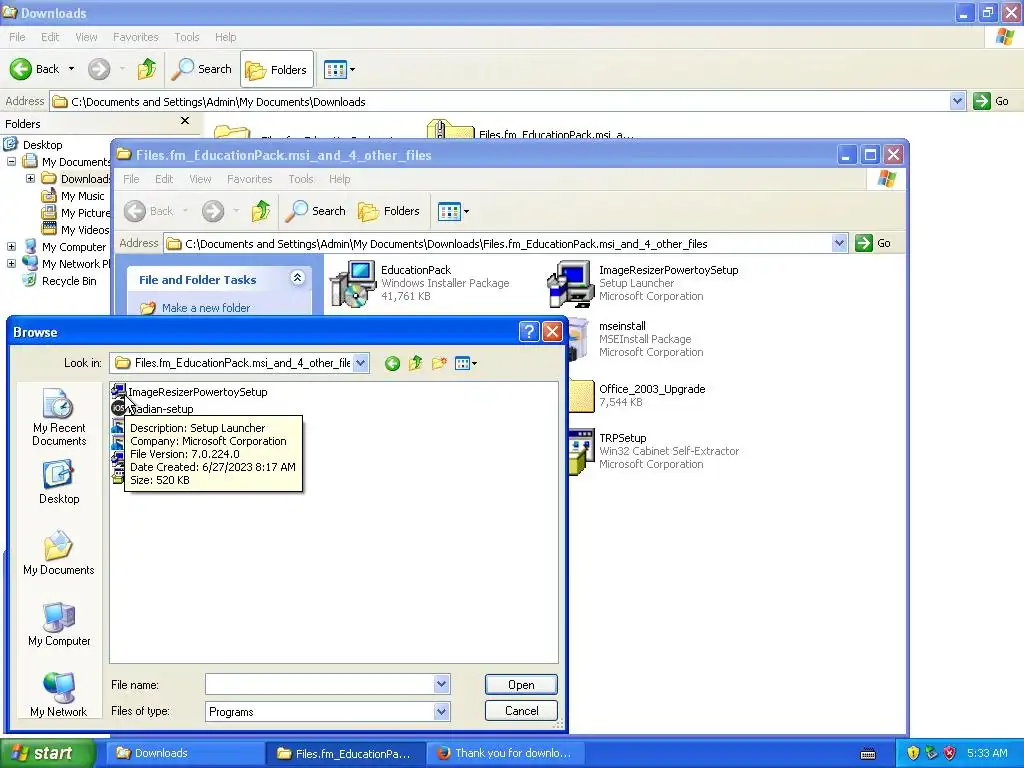
Task: Open Files of type dropdown
Action: [x=441, y=711]
